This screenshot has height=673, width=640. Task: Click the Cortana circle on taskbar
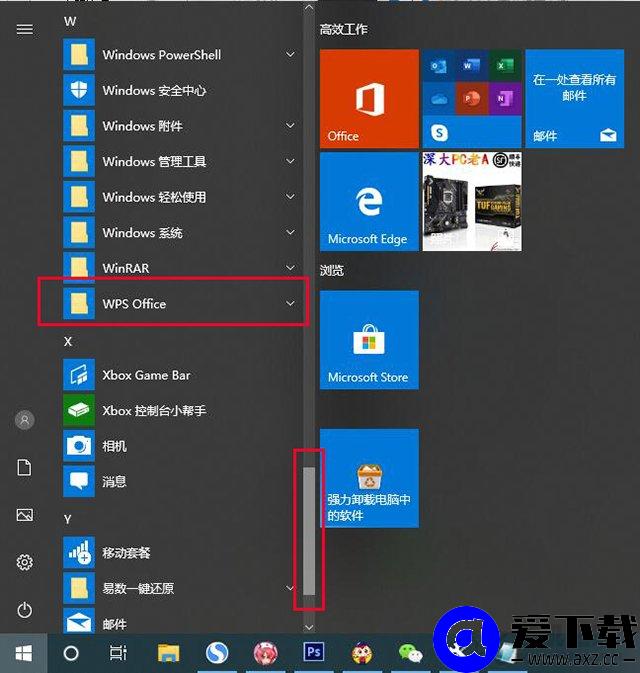(71, 654)
